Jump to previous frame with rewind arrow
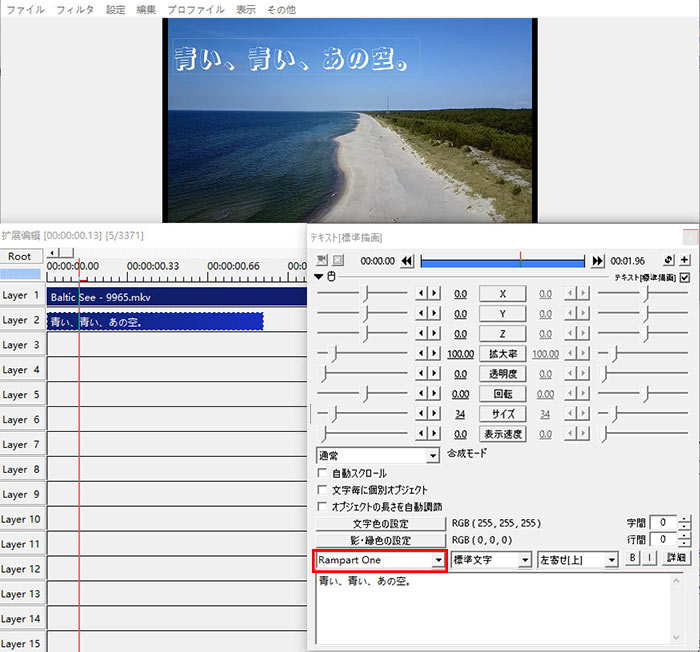The height and width of the screenshot is (652, 700). 407,260
